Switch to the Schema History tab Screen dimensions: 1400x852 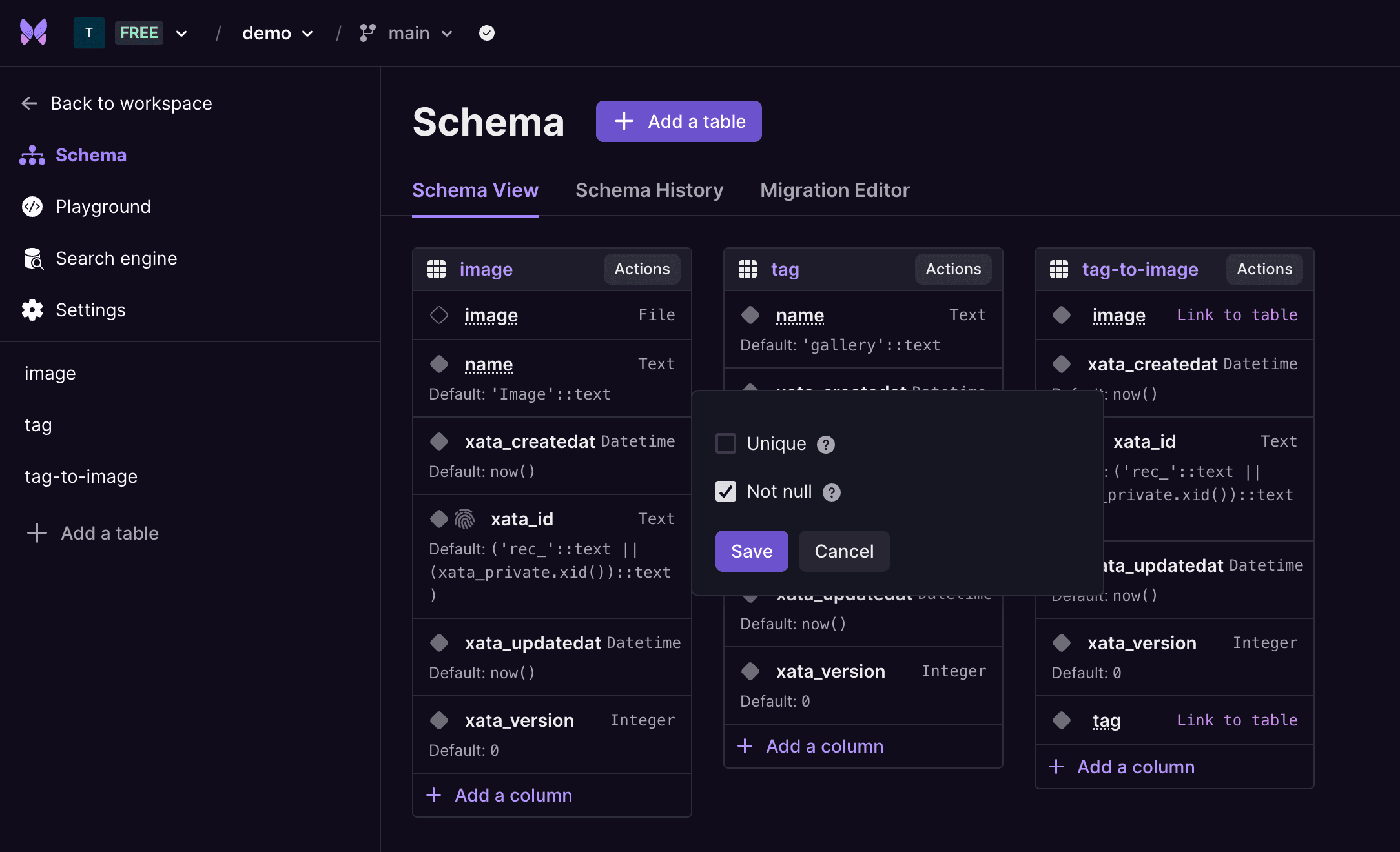[649, 190]
